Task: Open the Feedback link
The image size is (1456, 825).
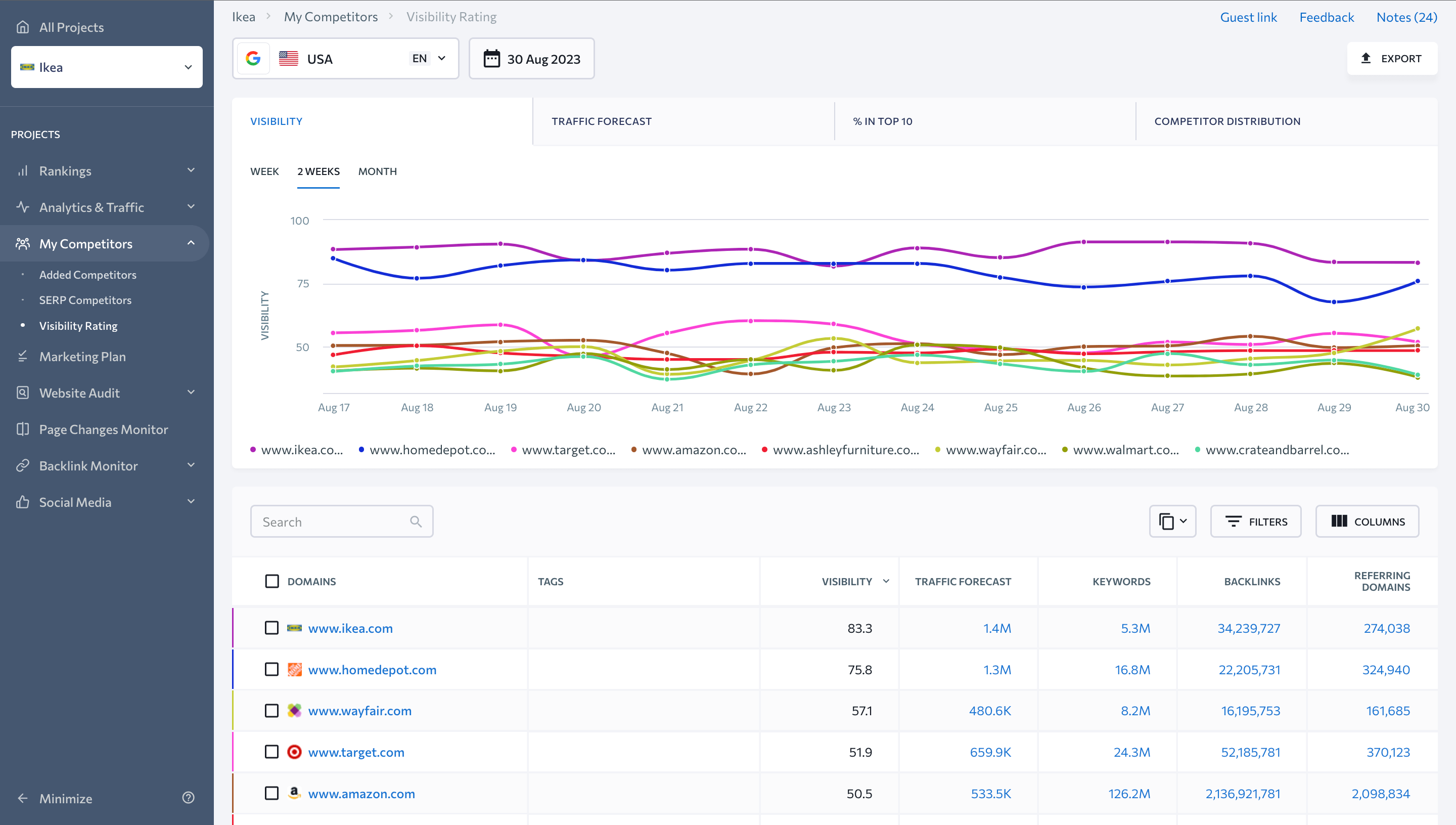Action: coord(1326,17)
